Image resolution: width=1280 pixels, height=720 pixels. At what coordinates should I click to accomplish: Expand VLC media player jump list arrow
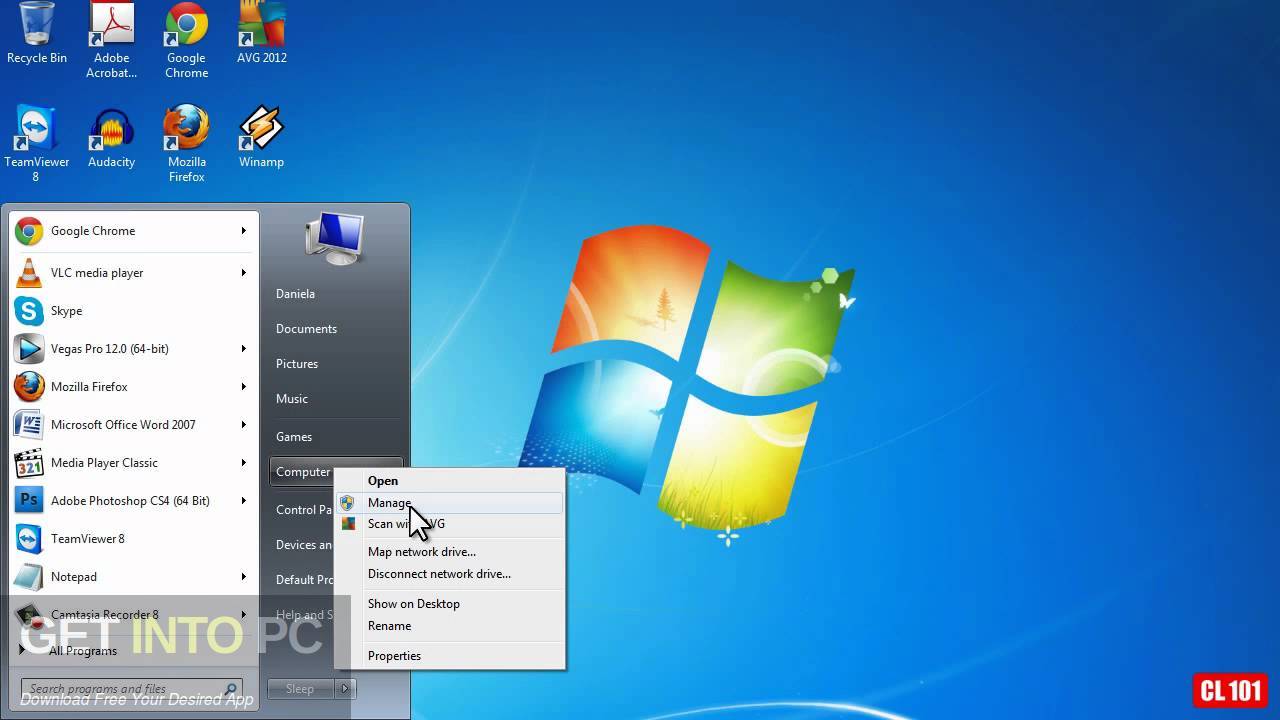pos(243,273)
